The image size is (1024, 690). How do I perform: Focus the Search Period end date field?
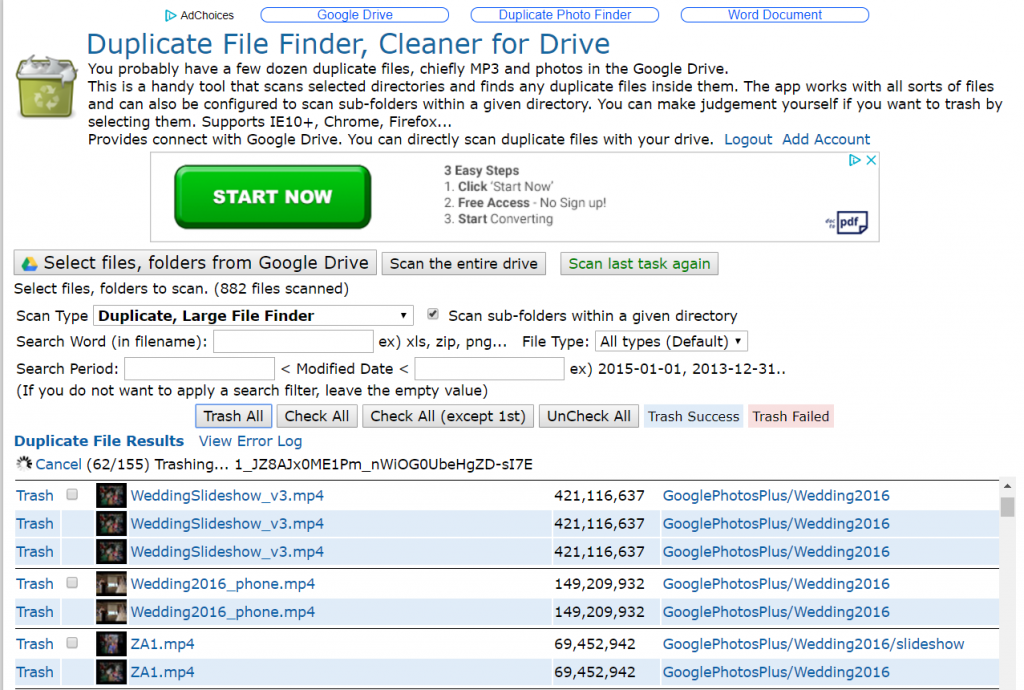[x=489, y=369]
